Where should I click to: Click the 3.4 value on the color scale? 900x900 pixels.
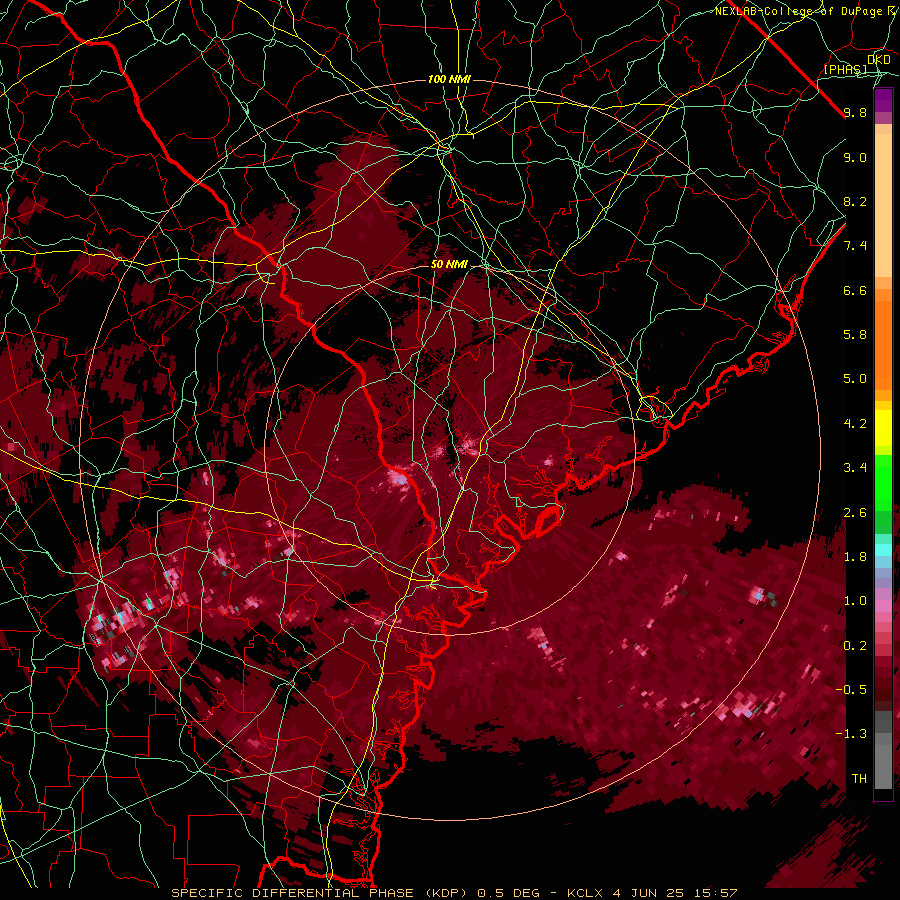(855, 468)
